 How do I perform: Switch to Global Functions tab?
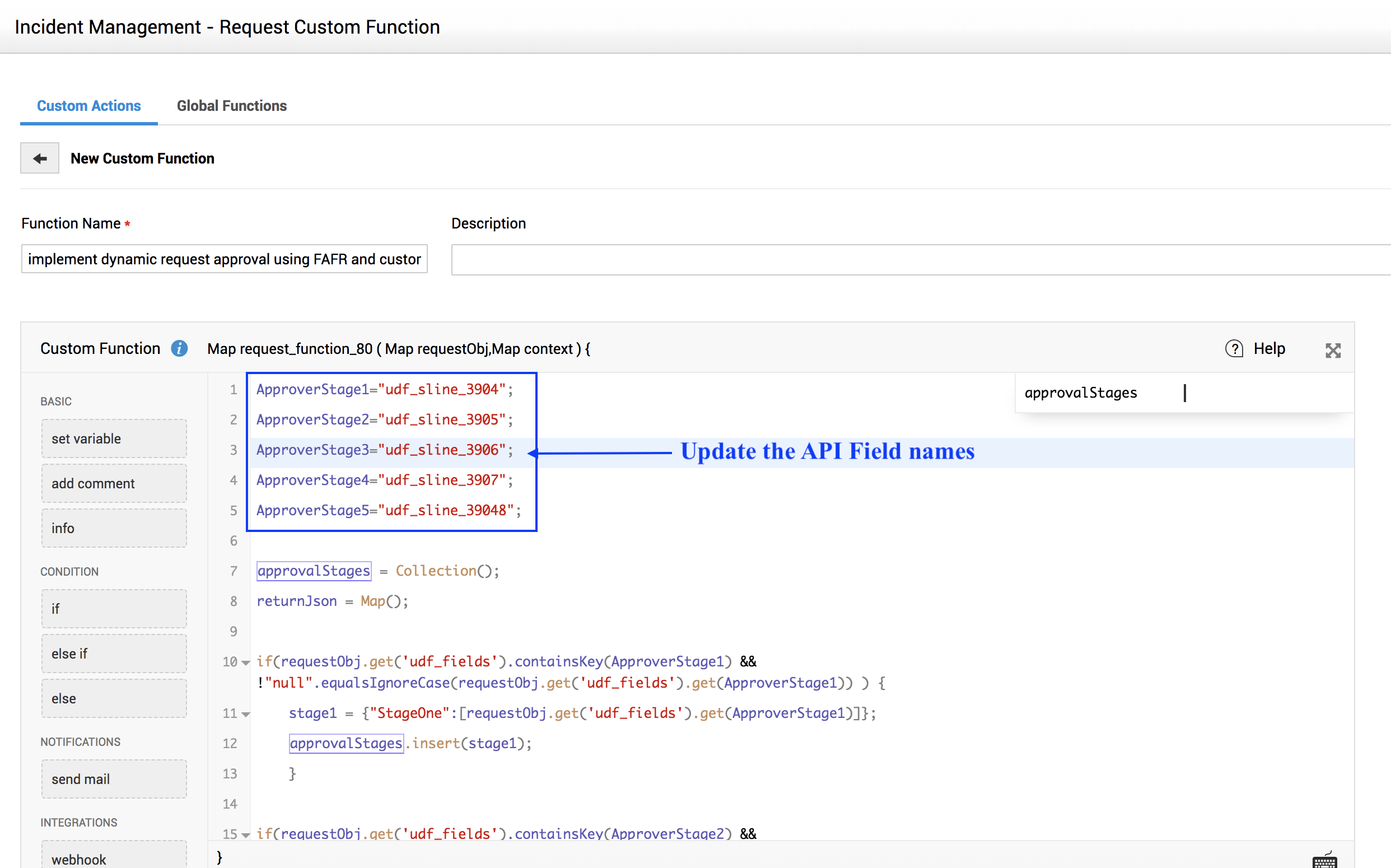tap(231, 106)
